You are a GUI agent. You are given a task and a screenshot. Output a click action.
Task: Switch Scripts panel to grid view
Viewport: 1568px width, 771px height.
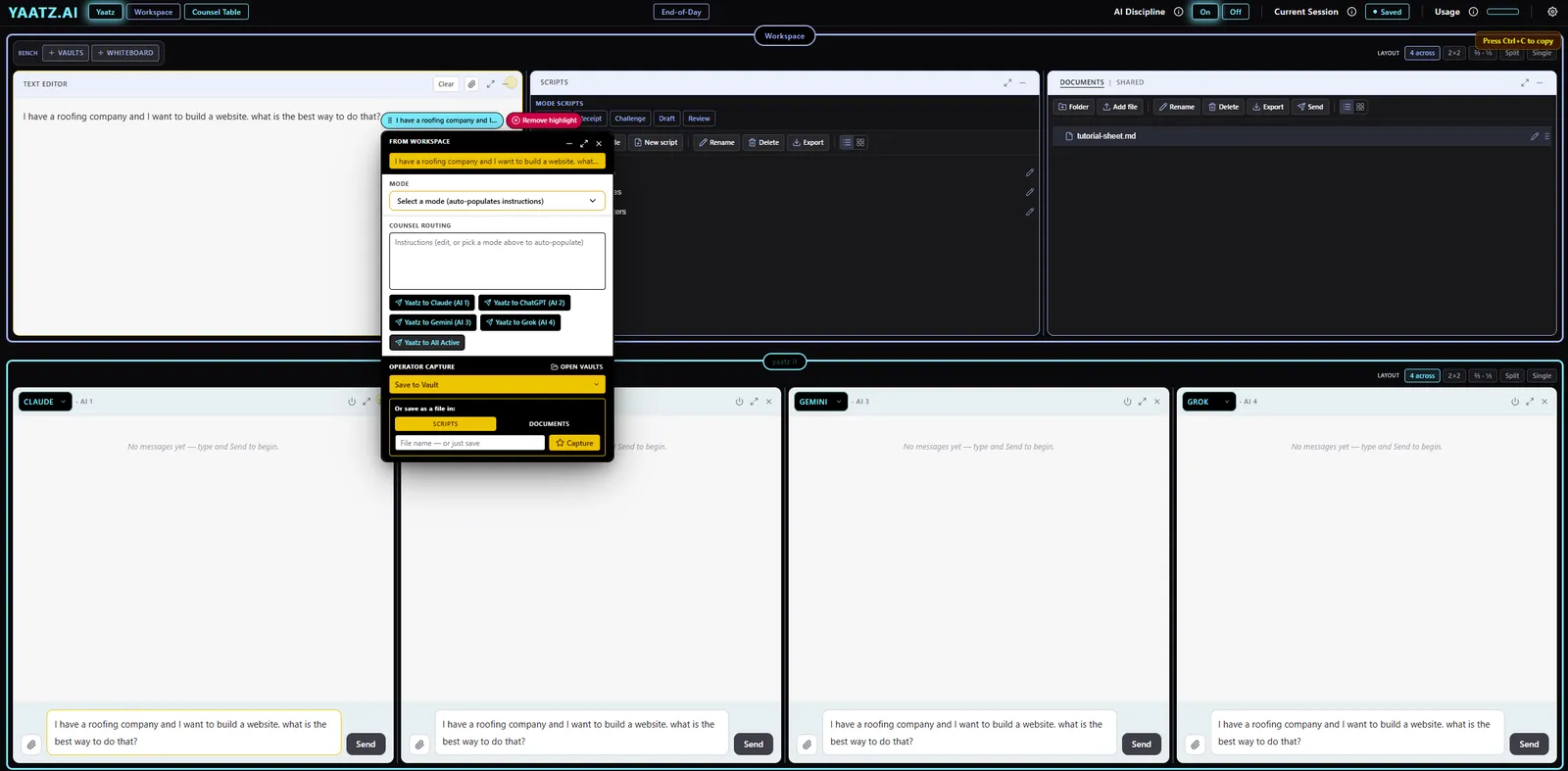(x=860, y=143)
